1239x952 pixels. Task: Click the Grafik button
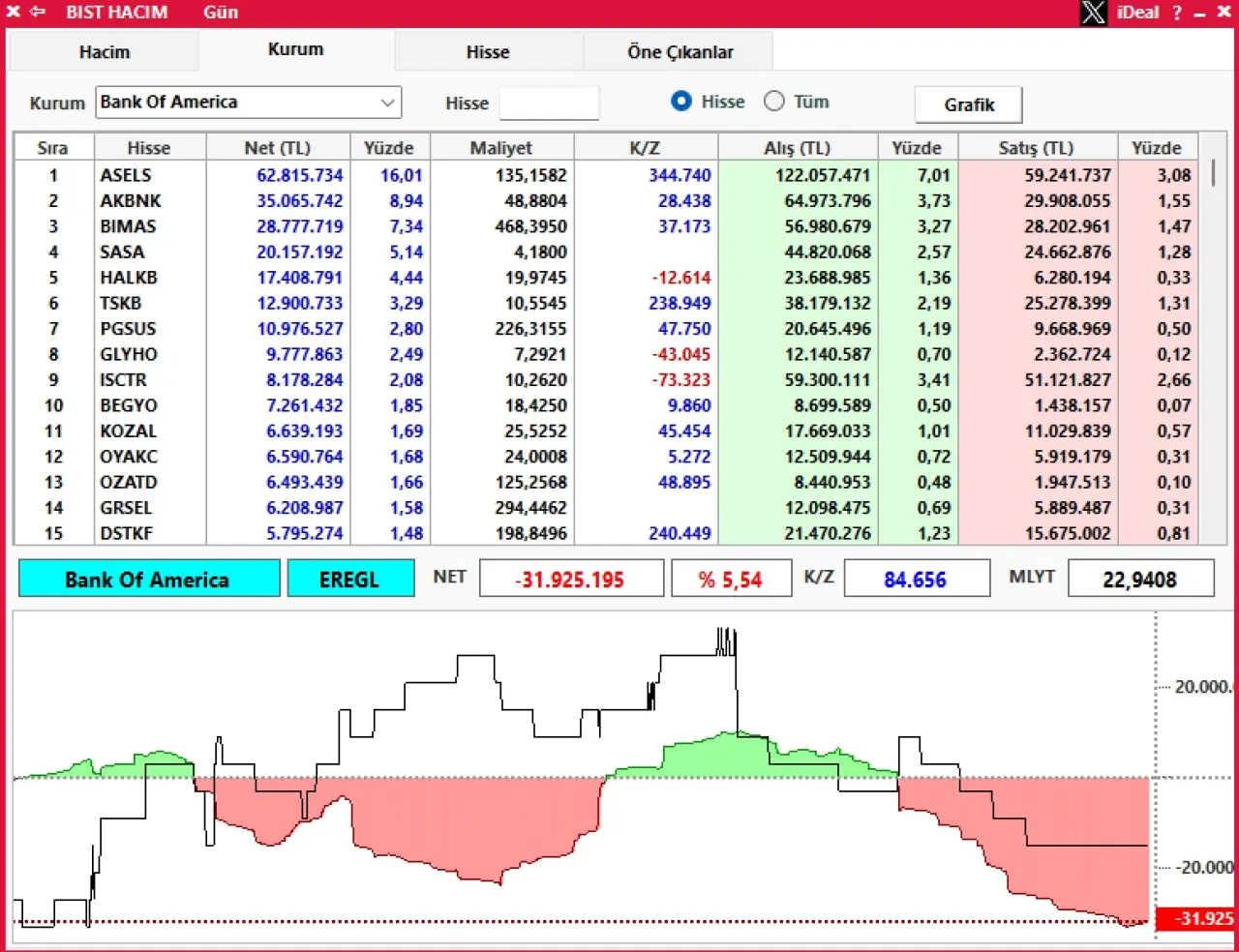pos(969,104)
